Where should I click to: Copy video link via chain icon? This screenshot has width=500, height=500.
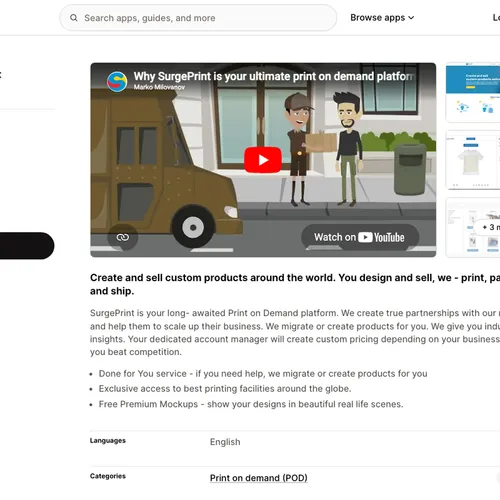coord(123,237)
